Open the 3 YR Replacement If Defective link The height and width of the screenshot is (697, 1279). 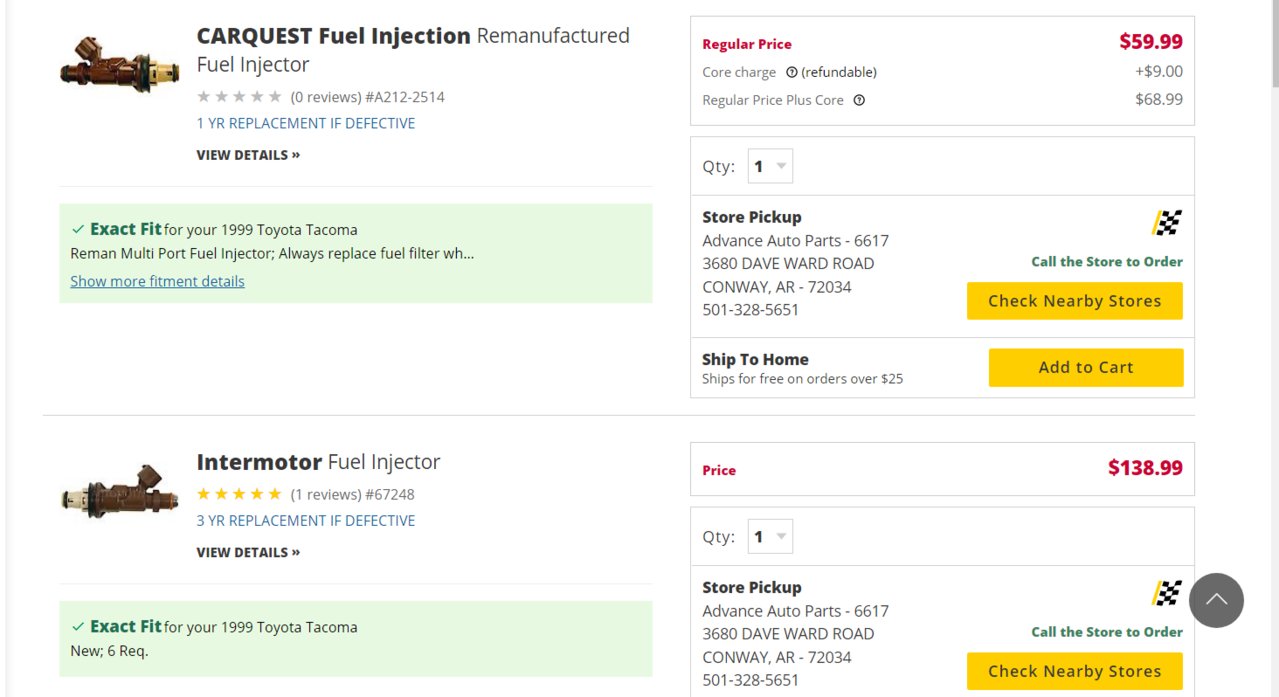click(306, 520)
